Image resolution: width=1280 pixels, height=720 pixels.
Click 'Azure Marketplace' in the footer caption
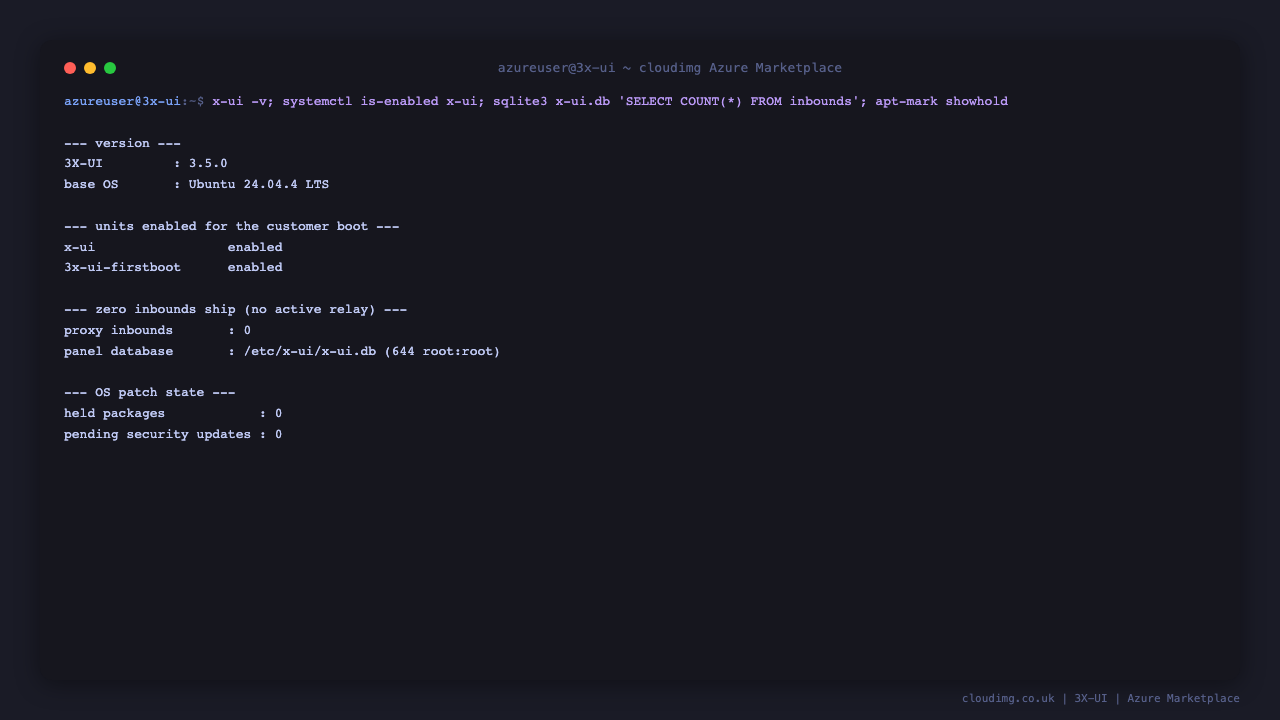[1183, 698]
